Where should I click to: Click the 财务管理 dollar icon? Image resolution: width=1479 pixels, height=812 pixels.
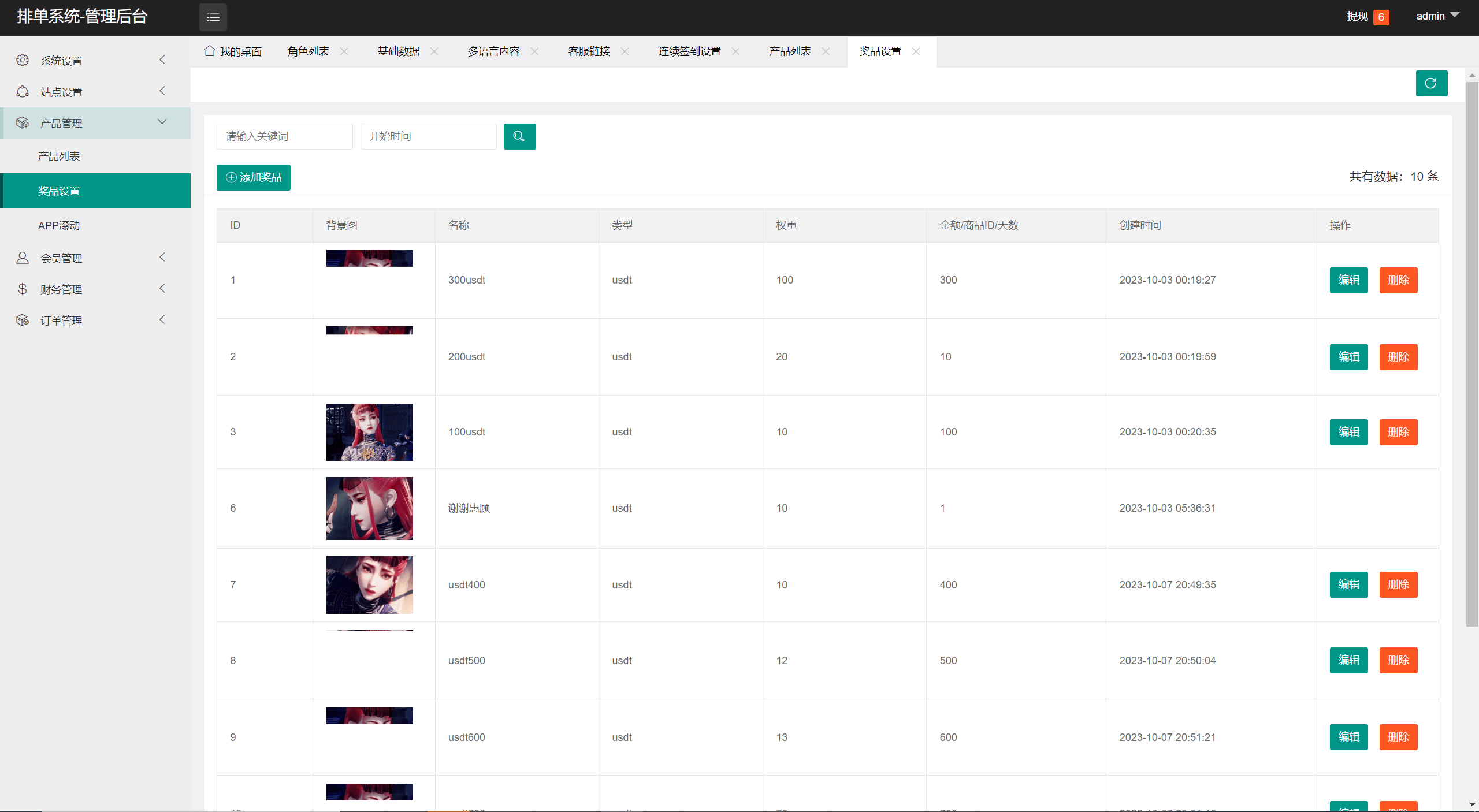point(23,289)
